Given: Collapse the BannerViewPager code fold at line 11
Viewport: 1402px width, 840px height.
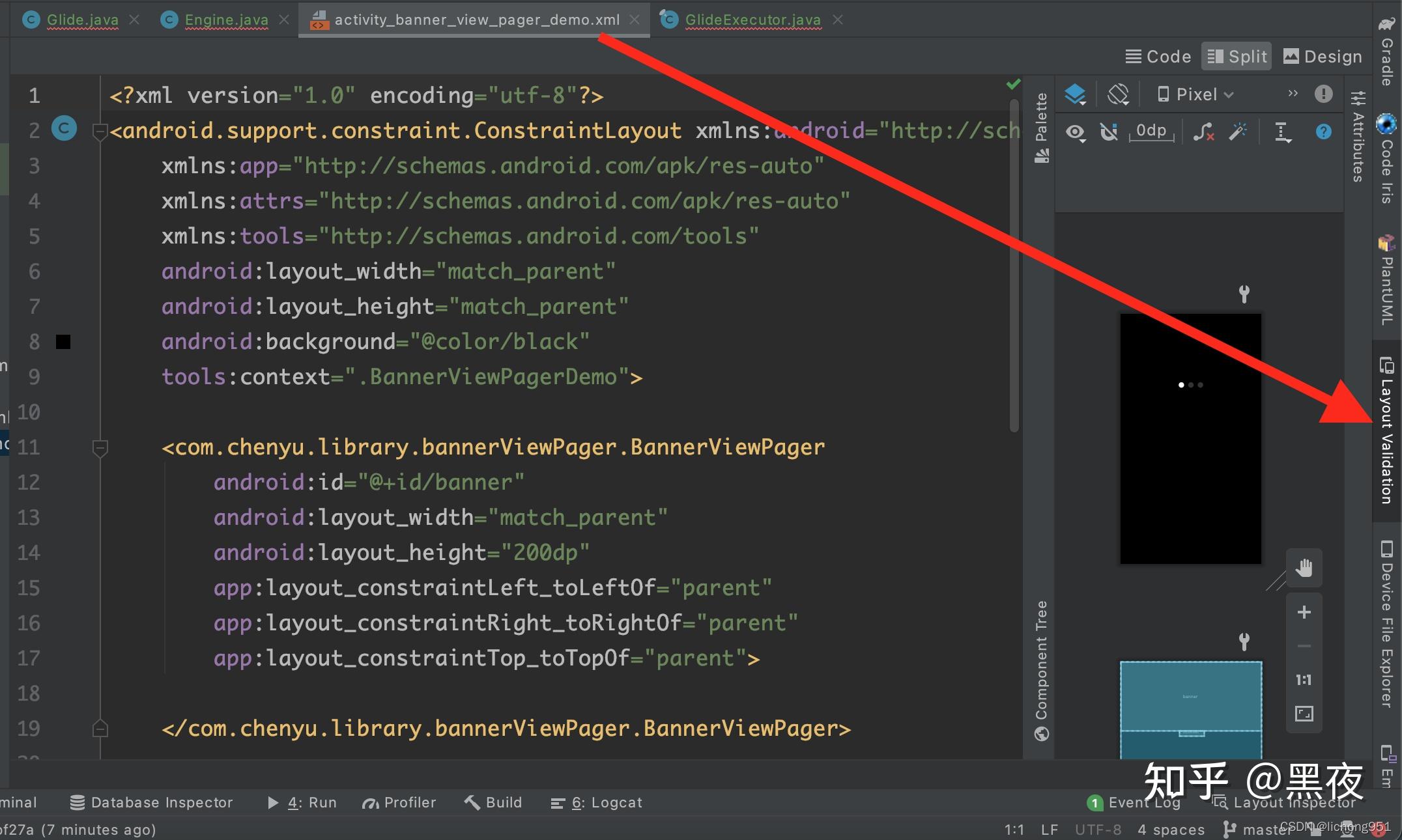Looking at the screenshot, I should point(100,447).
